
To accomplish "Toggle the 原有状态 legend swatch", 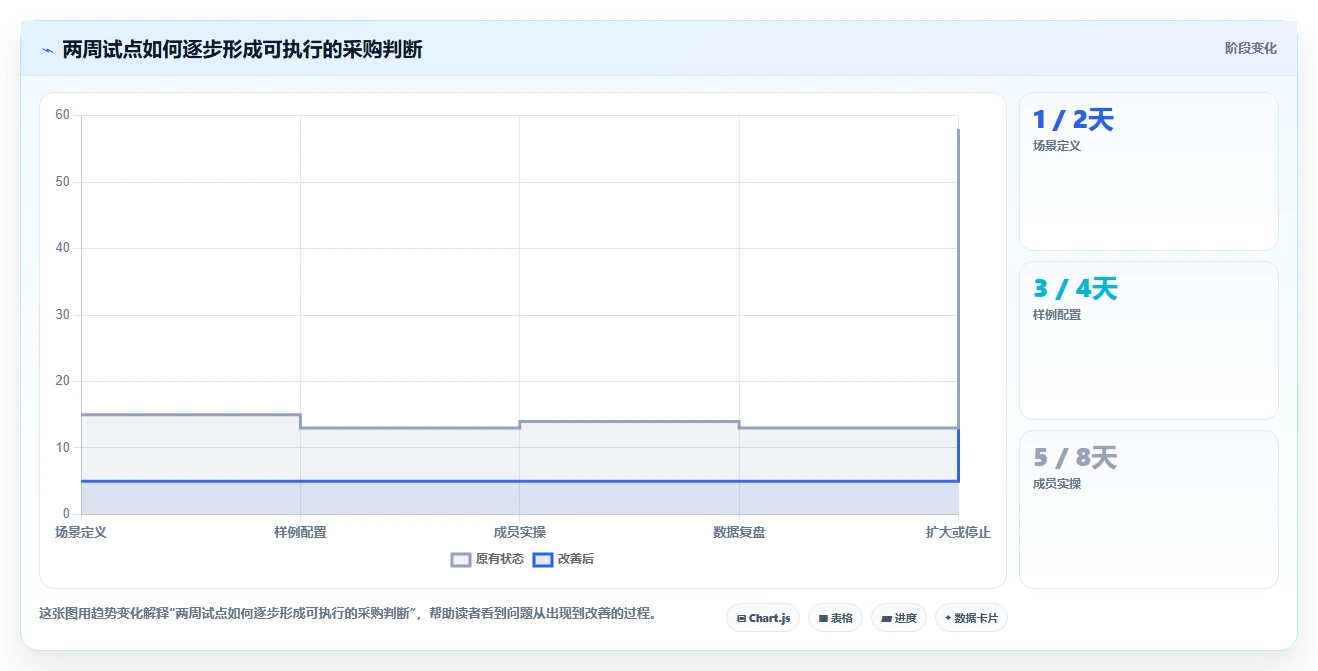I will pos(461,559).
